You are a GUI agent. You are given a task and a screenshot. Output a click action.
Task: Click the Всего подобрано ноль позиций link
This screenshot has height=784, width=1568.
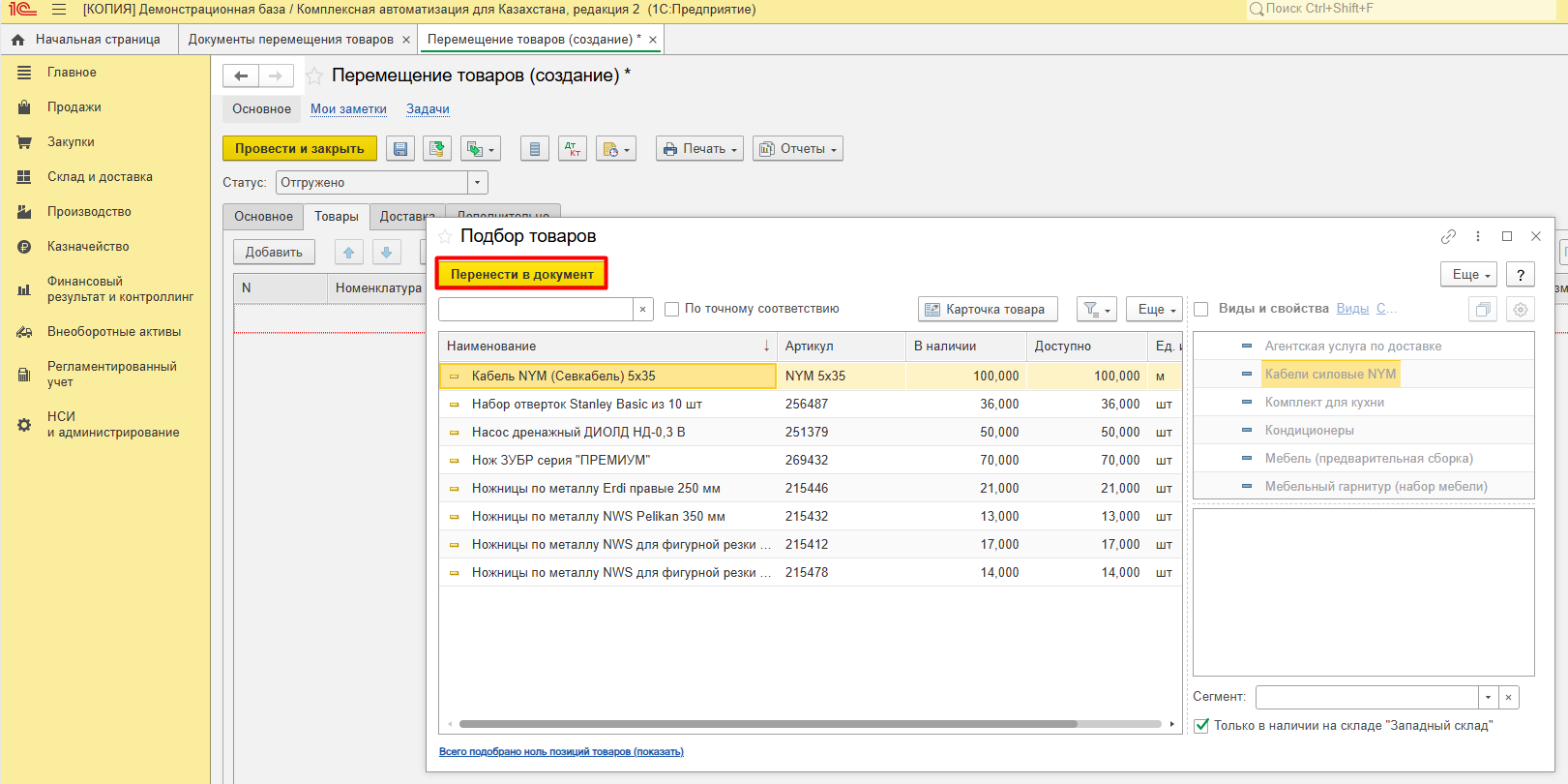pos(561,752)
